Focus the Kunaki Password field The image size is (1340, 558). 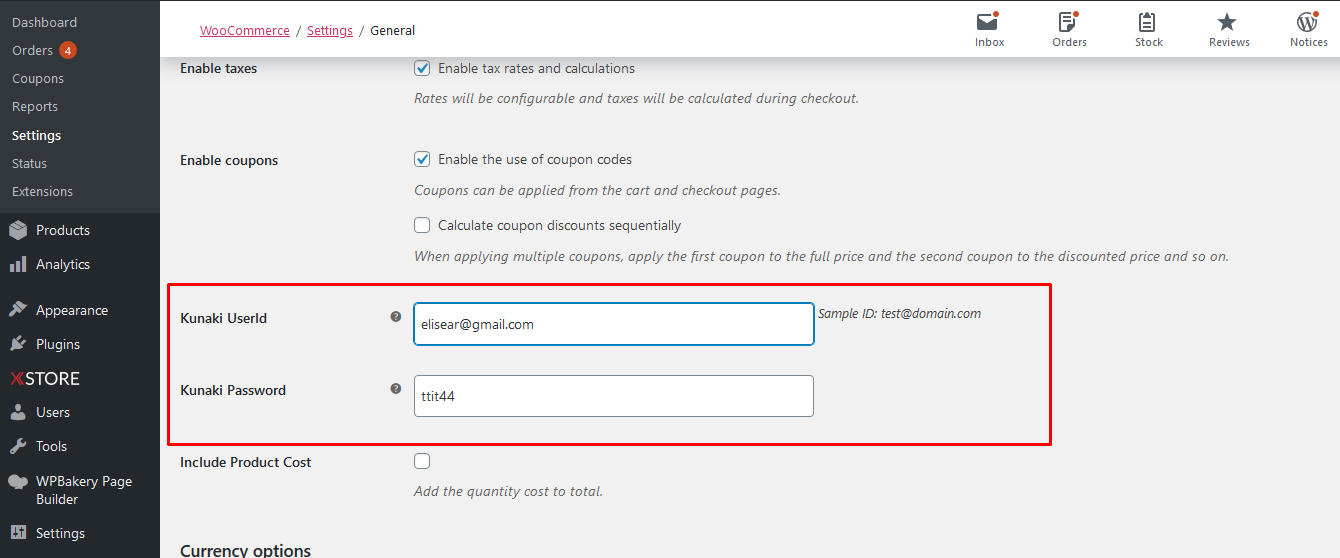coord(614,396)
